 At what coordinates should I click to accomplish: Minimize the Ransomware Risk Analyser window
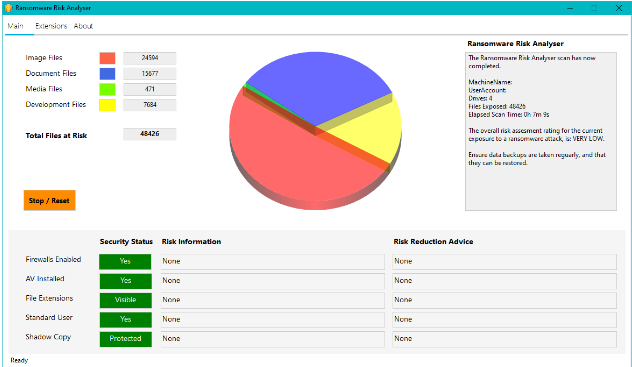(570, 8)
